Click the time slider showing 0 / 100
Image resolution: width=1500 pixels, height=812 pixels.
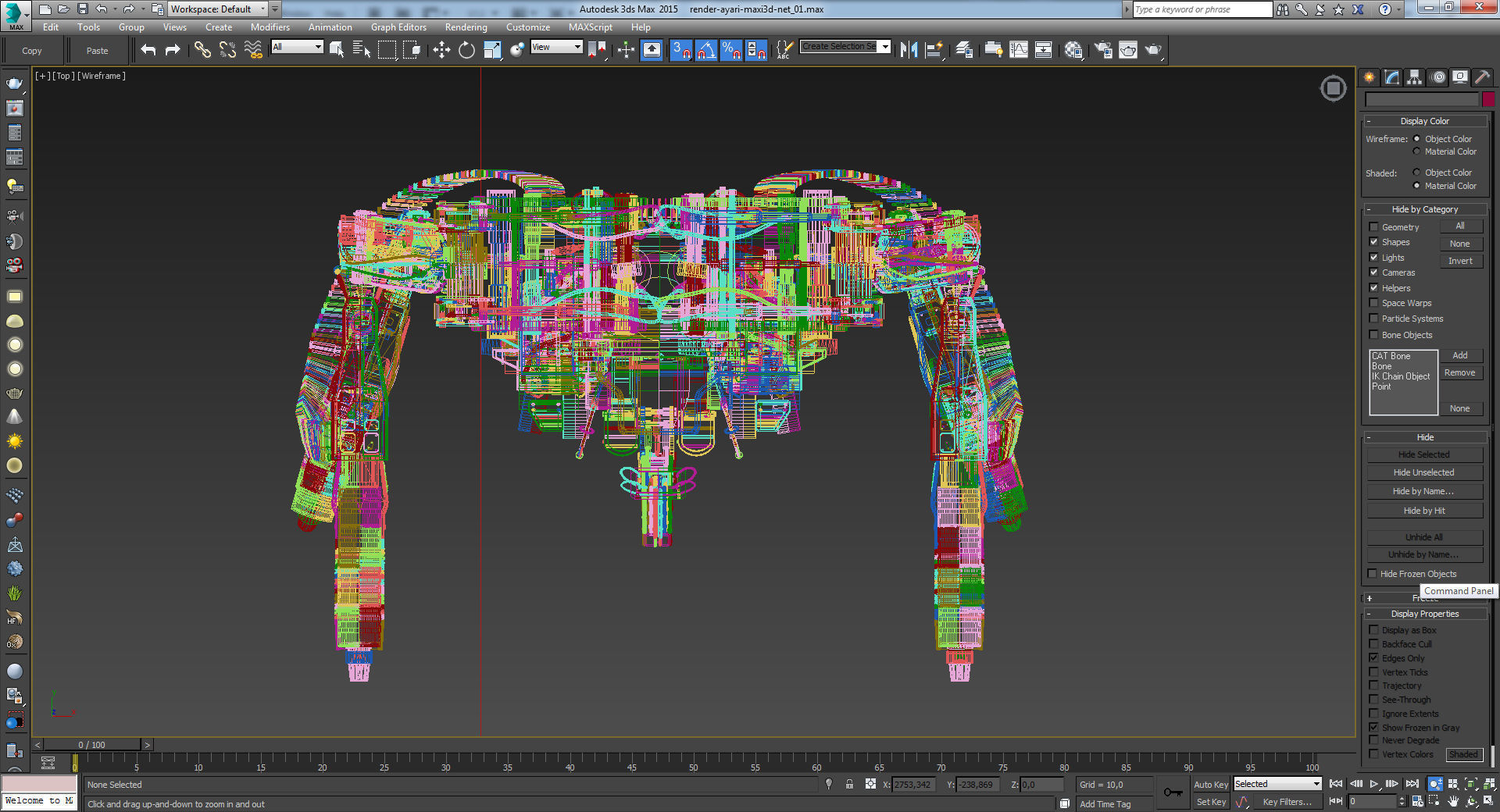click(x=91, y=745)
